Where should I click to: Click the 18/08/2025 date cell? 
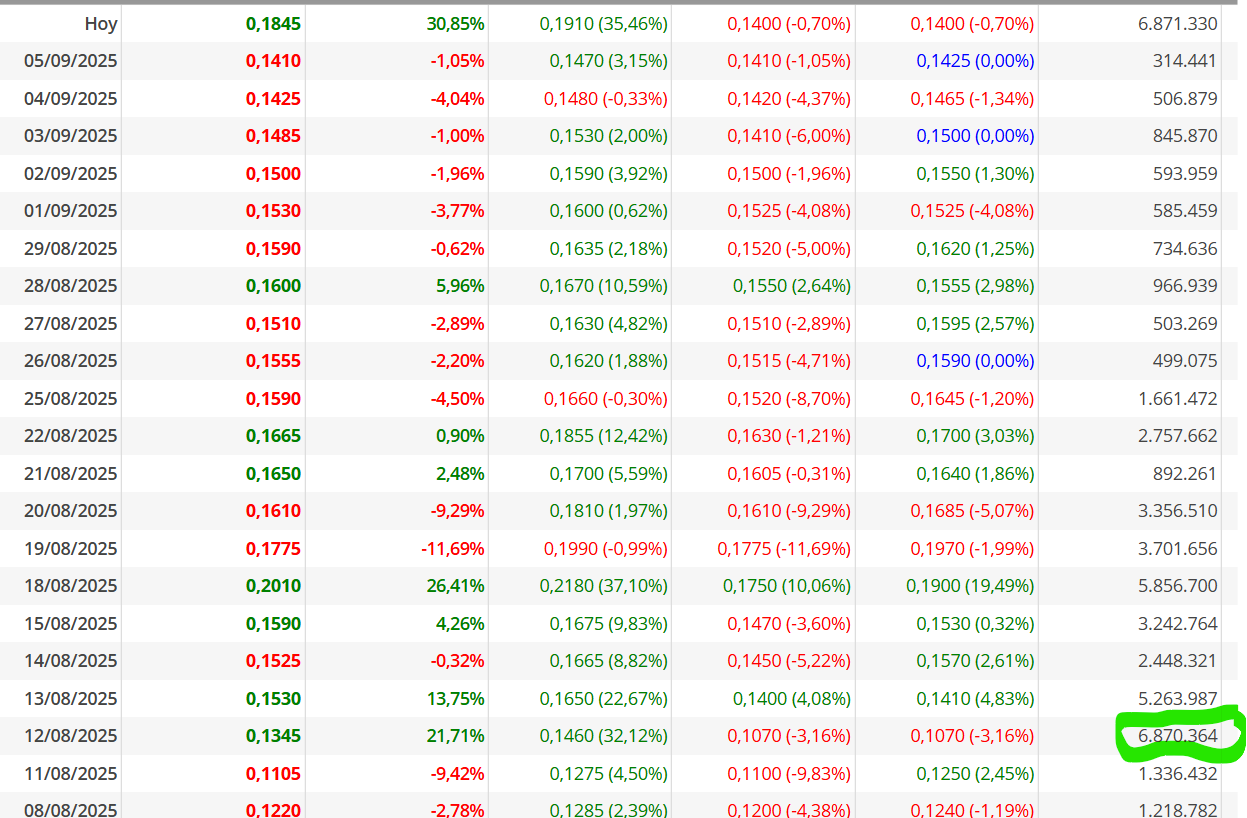point(71,586)
